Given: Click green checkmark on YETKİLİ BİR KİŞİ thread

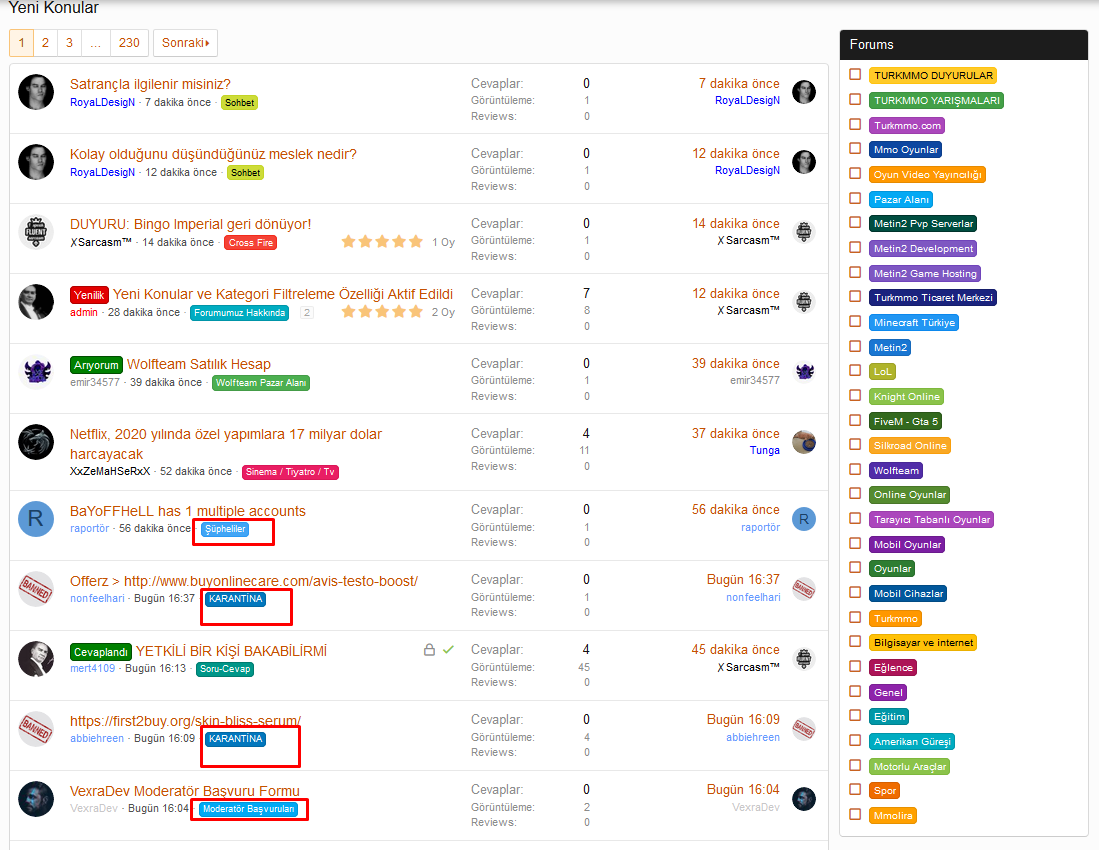Looking at the screenshot, I should (x=449, y=650).
